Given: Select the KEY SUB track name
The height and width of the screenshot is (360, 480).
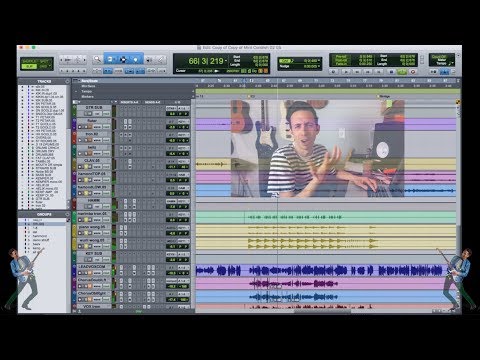Looking at the screenshot, I should point(94,253).
